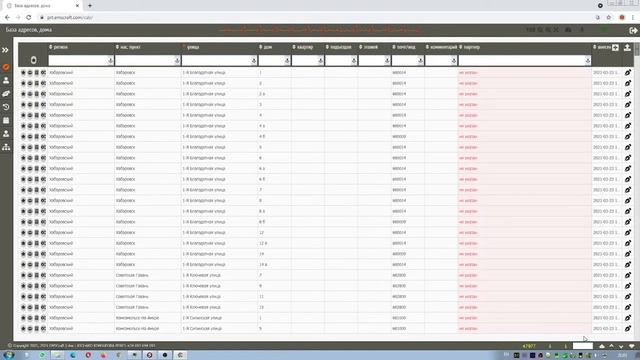Sort table by the партнер column

pos(469,47)
